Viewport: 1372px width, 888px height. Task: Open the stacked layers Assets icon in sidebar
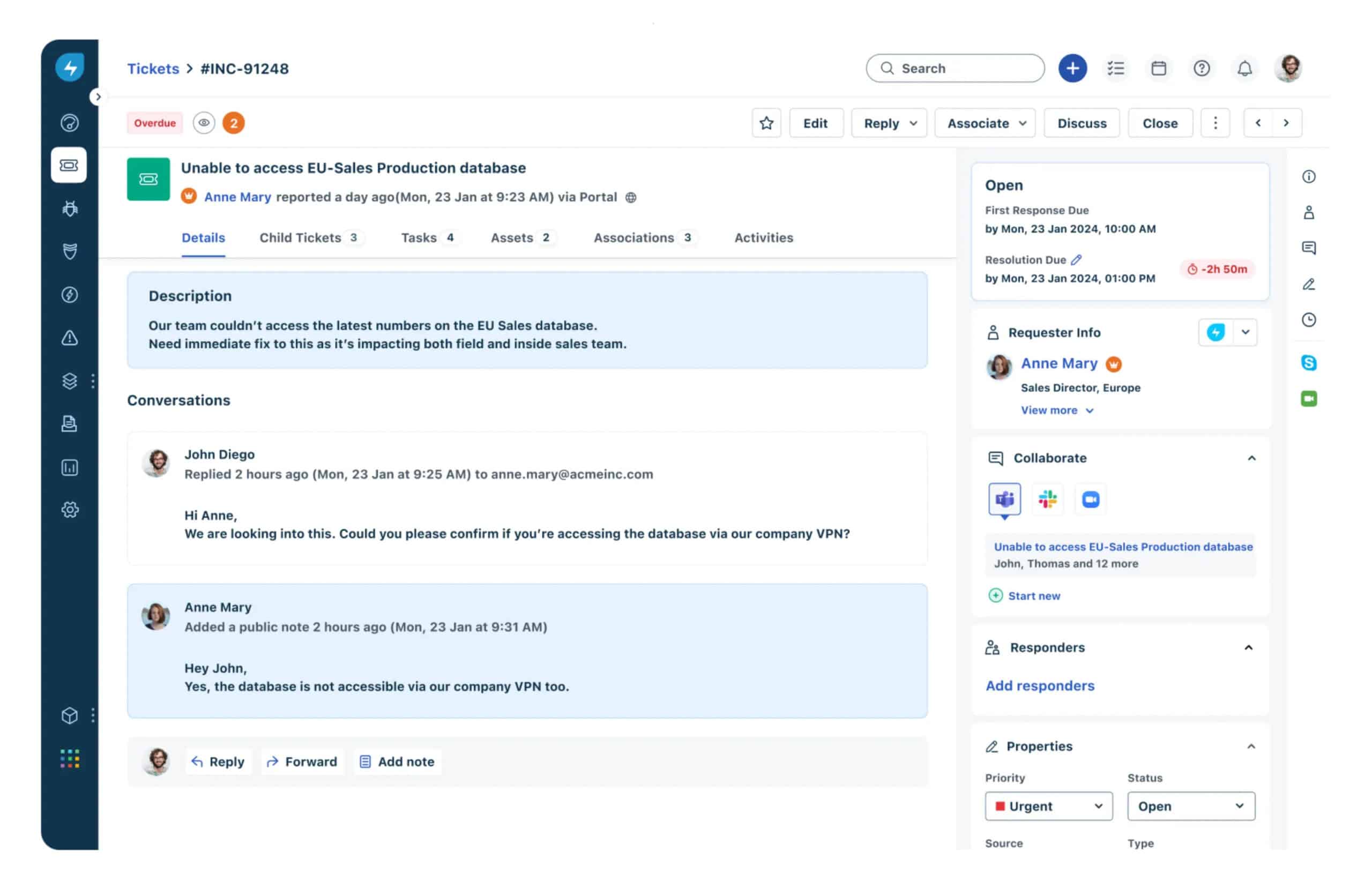click(70, 381)
